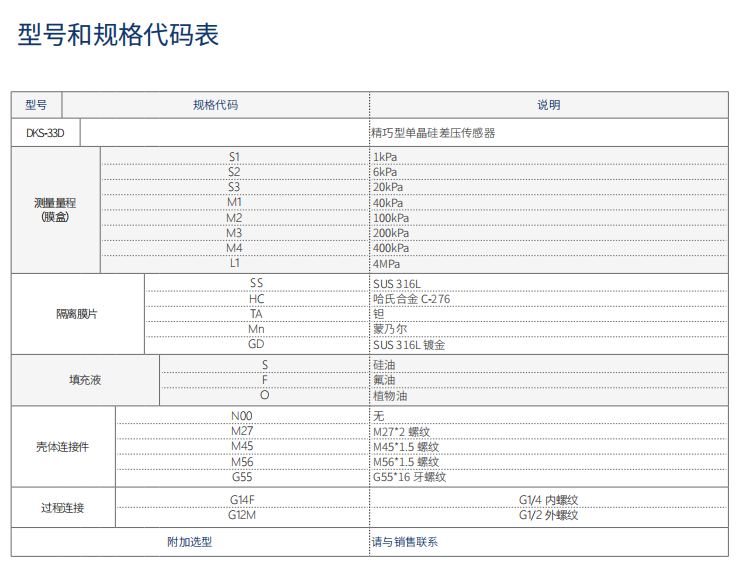Select the SUS 316L 镀金 entry

(x=408, y=345)
